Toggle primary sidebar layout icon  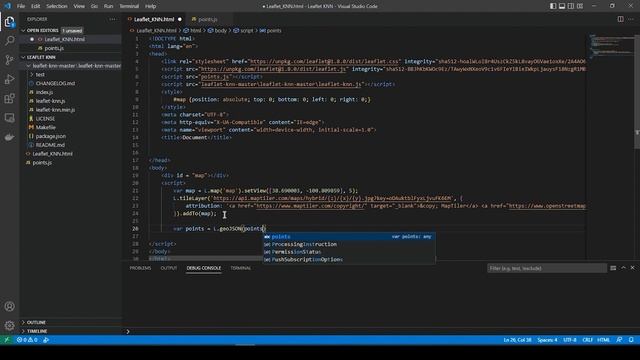point(553,6)
